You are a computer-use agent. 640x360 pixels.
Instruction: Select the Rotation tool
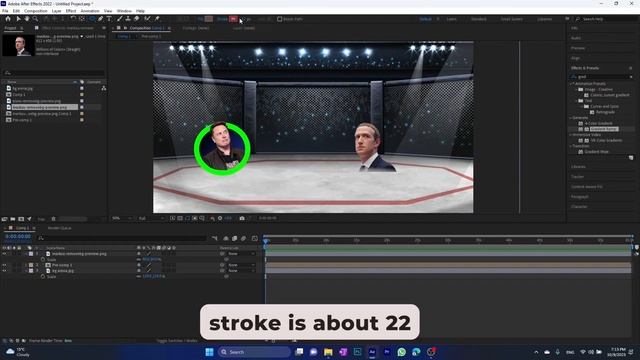click(x=73, y=19)
